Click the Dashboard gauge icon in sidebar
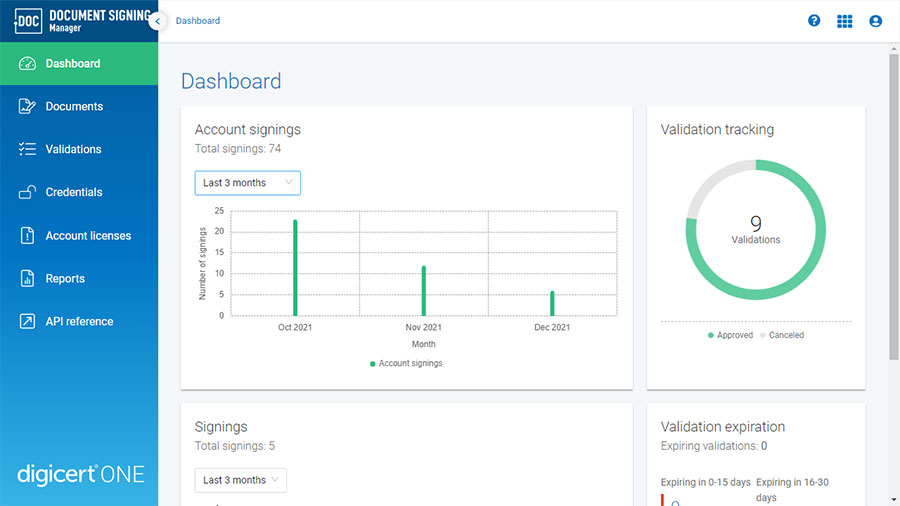The width and height of the screenshot is (900, 506). click(x=27, y=64)
